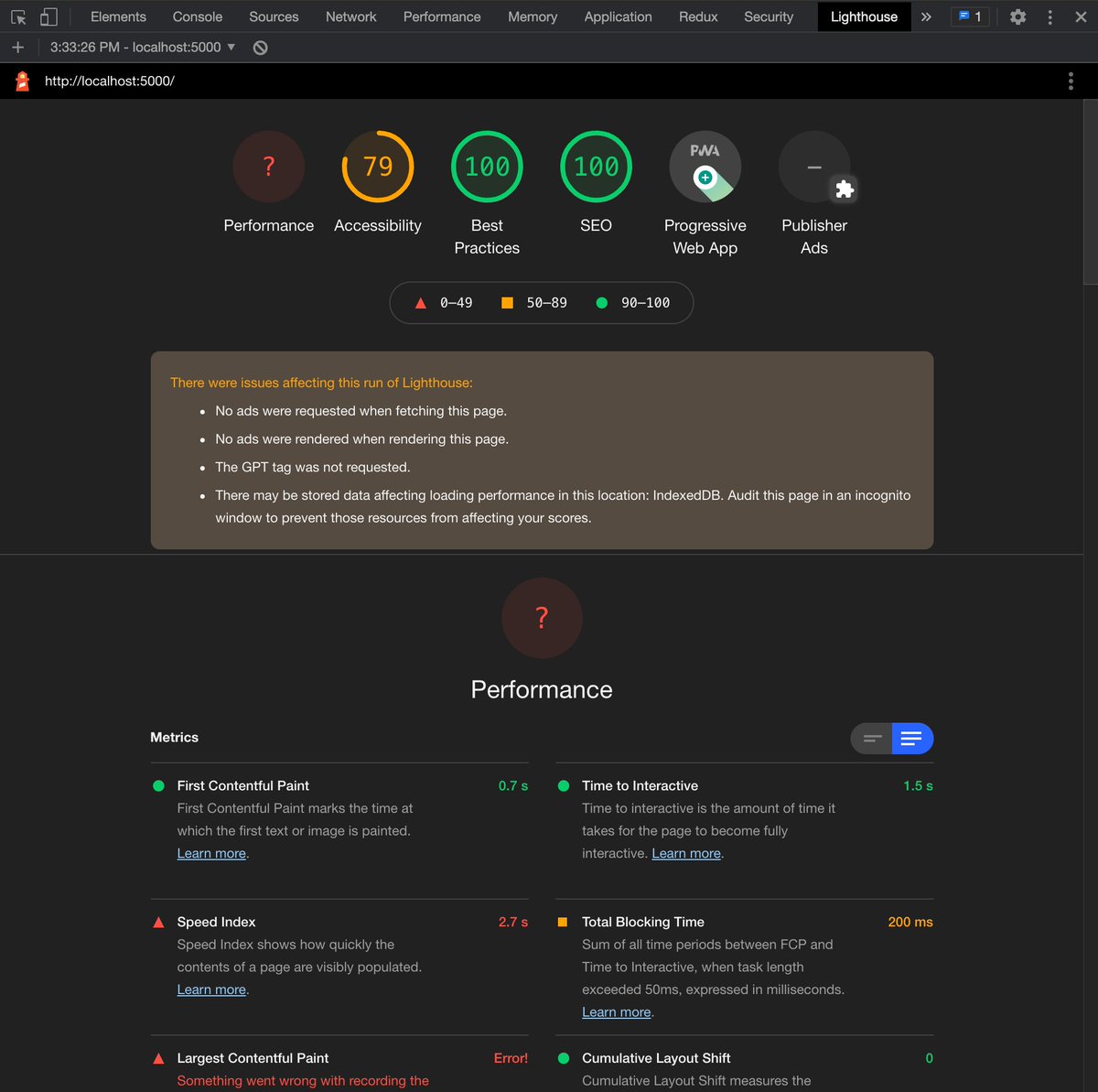Open Learn more link under Time to Interactive
This screenshot has height=1092, width=1098.
click(x=686, y=853)
